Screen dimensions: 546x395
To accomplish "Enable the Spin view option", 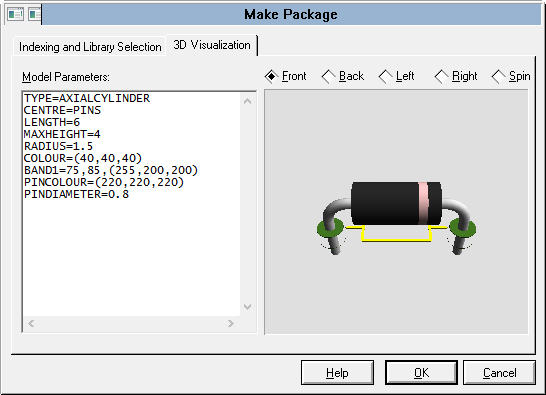I will 511,76.
